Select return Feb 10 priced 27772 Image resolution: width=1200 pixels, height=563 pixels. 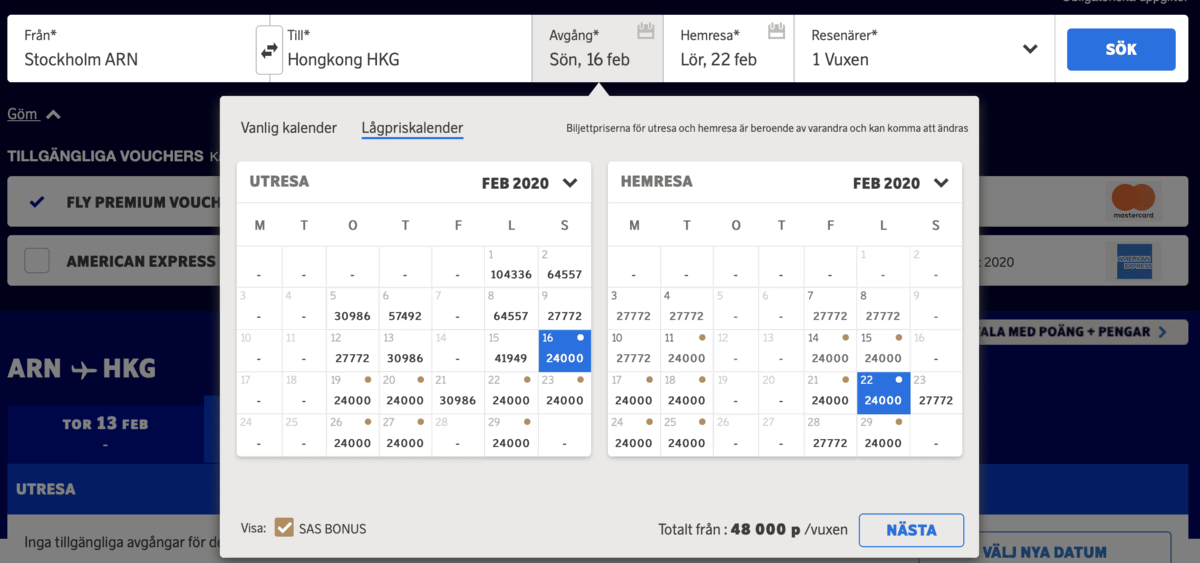pos(633,350)
